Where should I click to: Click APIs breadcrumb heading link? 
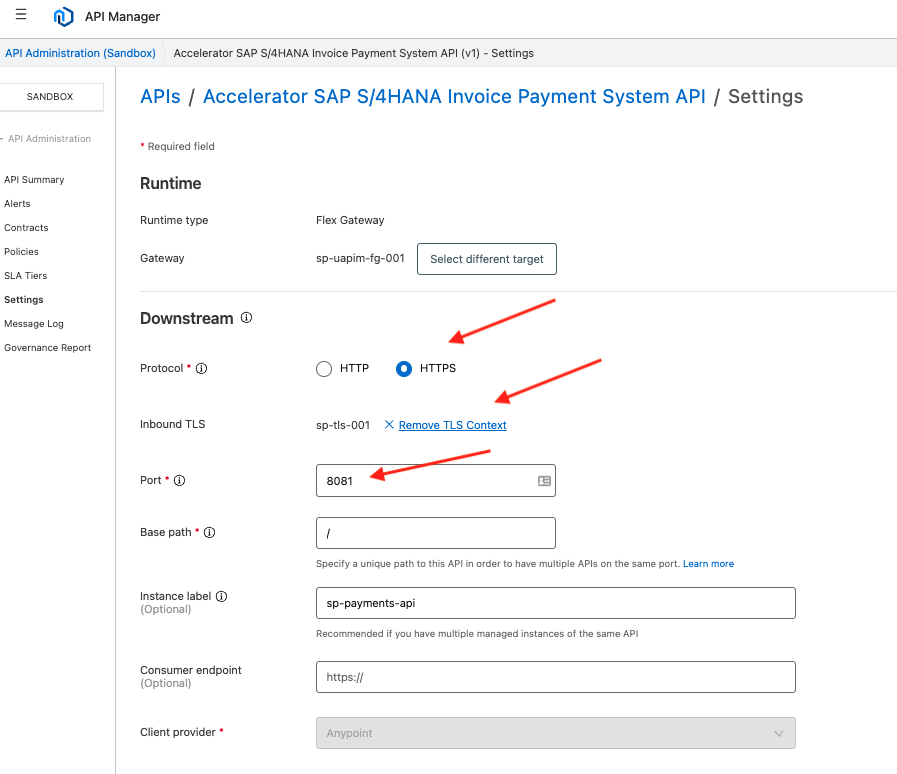(x=161, y=97)
